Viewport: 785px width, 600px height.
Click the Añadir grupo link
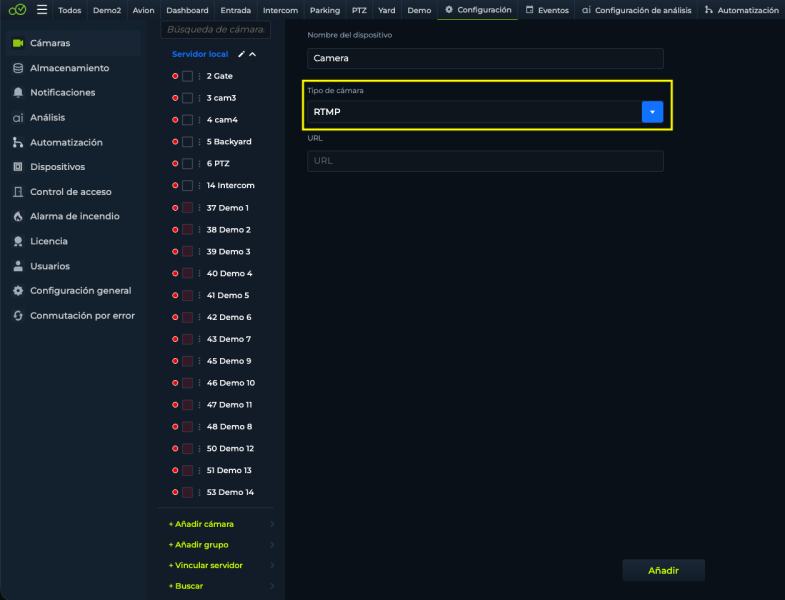point(199,545)
